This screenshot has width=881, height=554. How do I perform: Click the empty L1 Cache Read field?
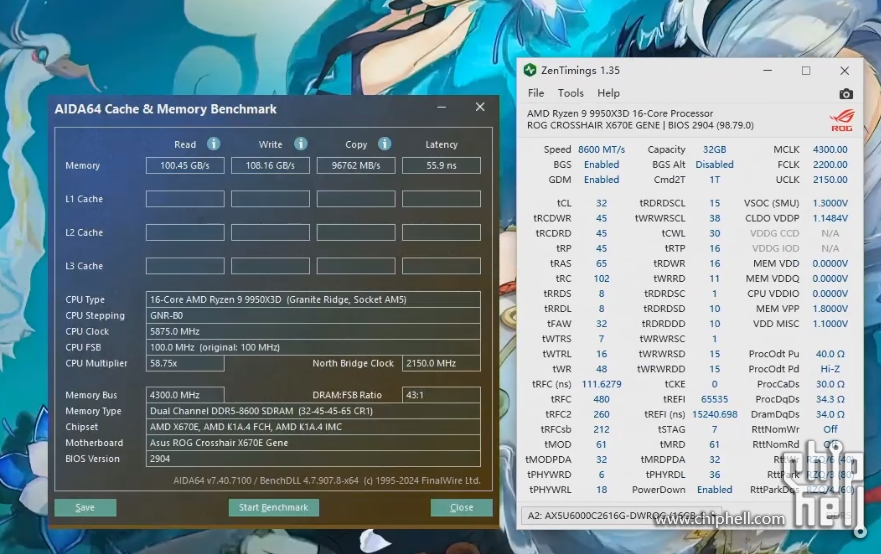tap(185, 199)
